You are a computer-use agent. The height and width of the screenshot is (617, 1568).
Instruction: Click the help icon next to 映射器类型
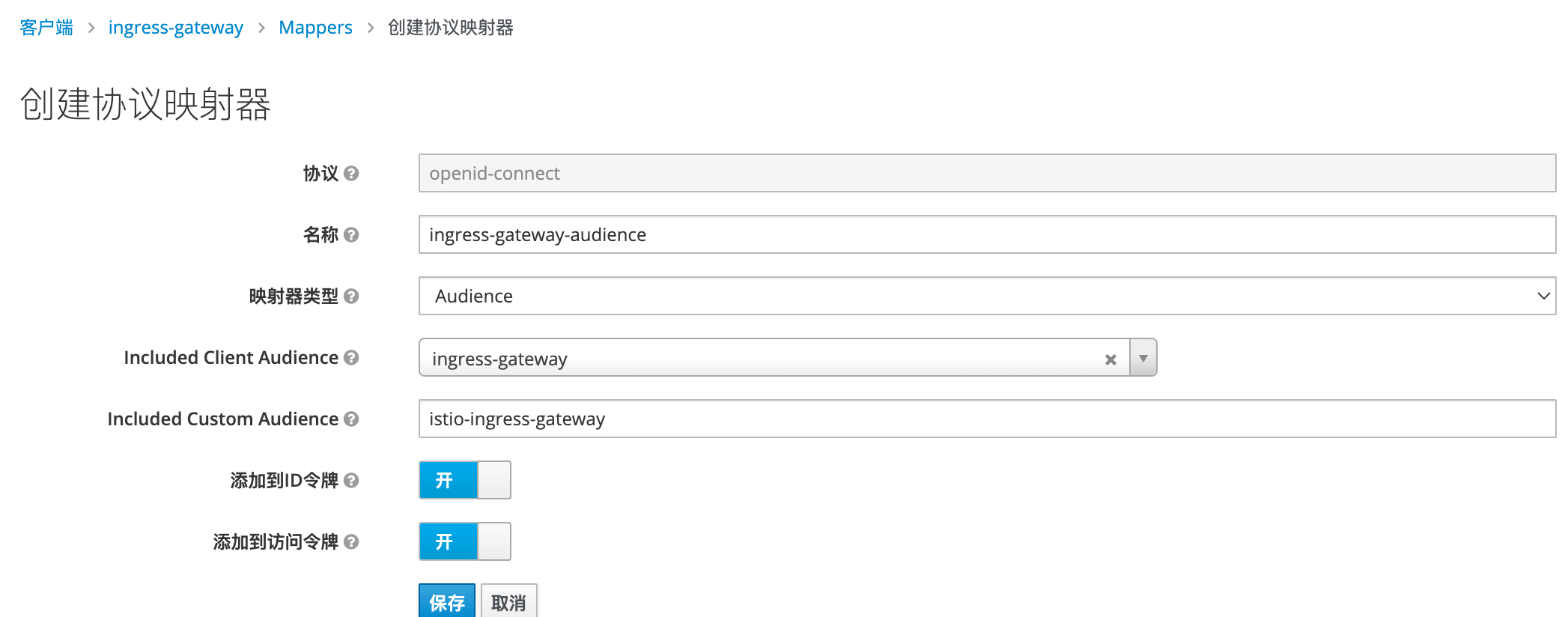(351, 296)
